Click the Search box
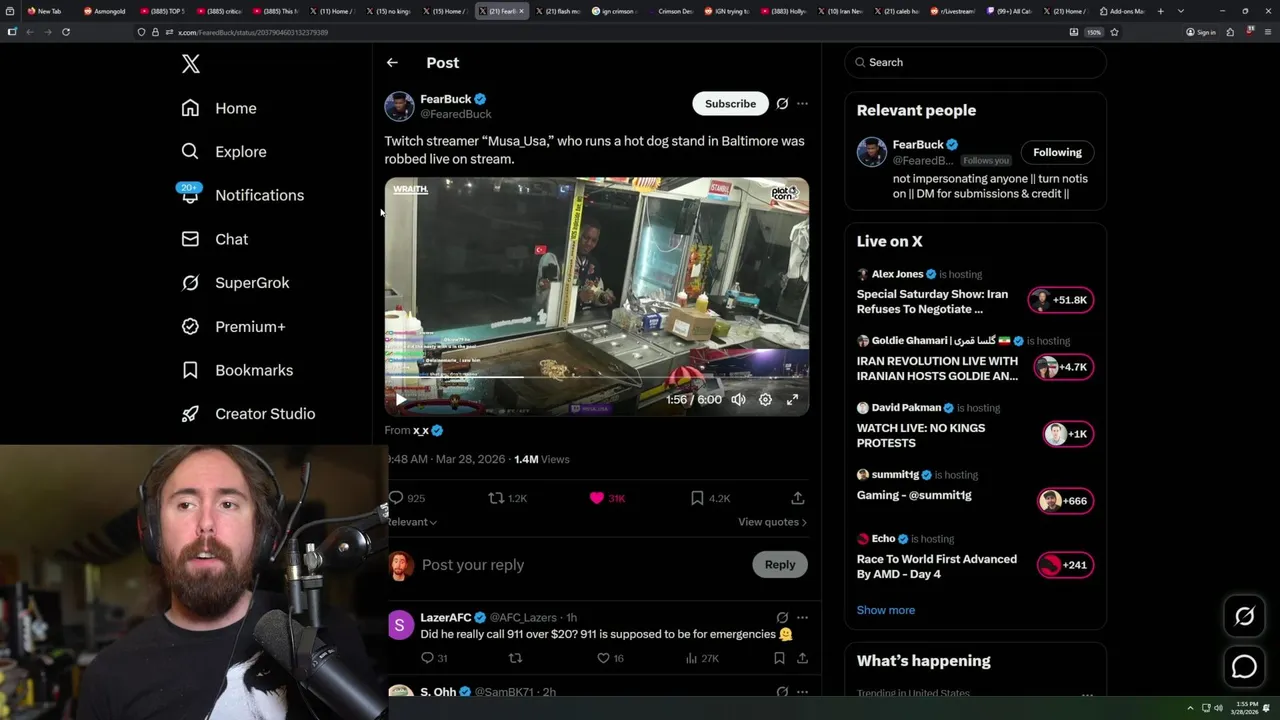1280x720 pixels. tap(975, 62)
